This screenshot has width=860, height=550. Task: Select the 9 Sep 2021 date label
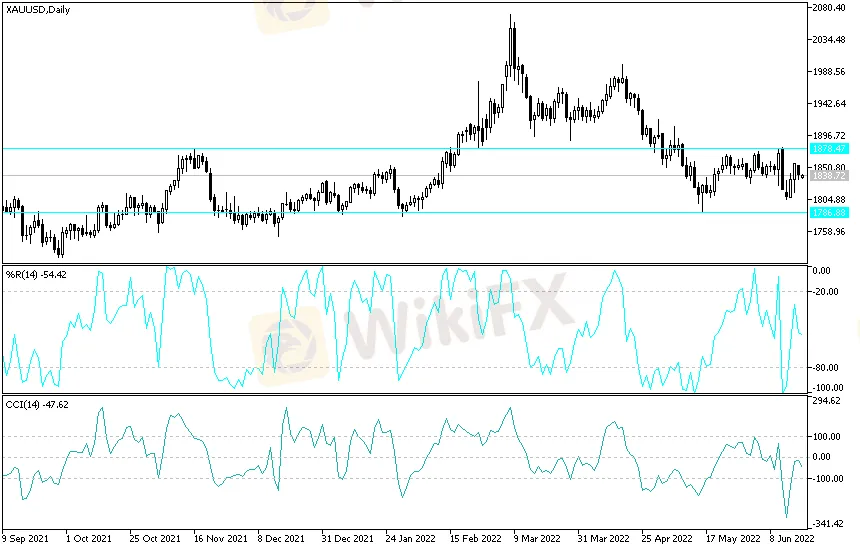[x=26, y=537]
